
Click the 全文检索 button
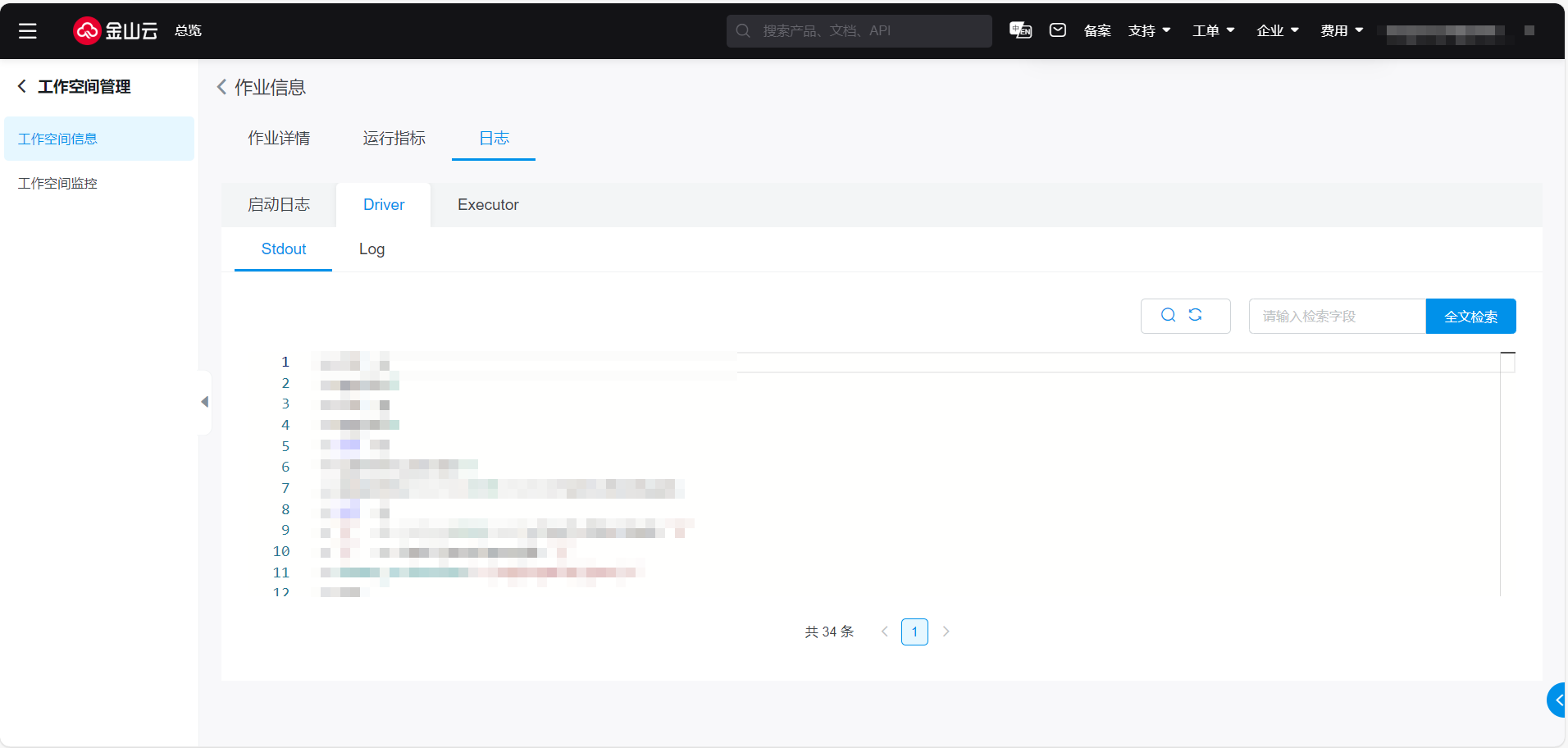coord(1470,317)
